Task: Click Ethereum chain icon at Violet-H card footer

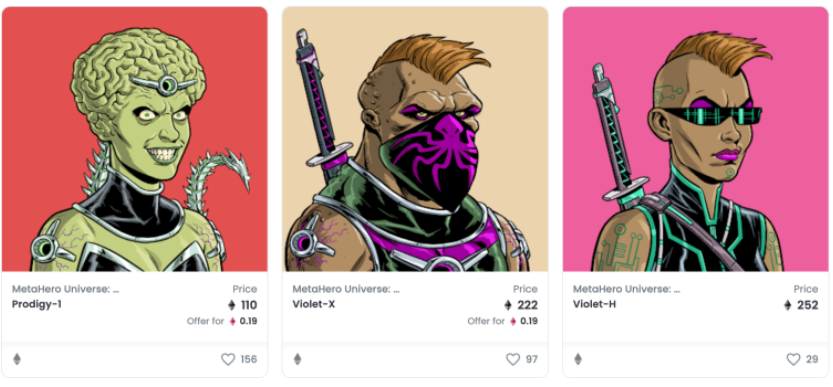Action: point(578,359)
